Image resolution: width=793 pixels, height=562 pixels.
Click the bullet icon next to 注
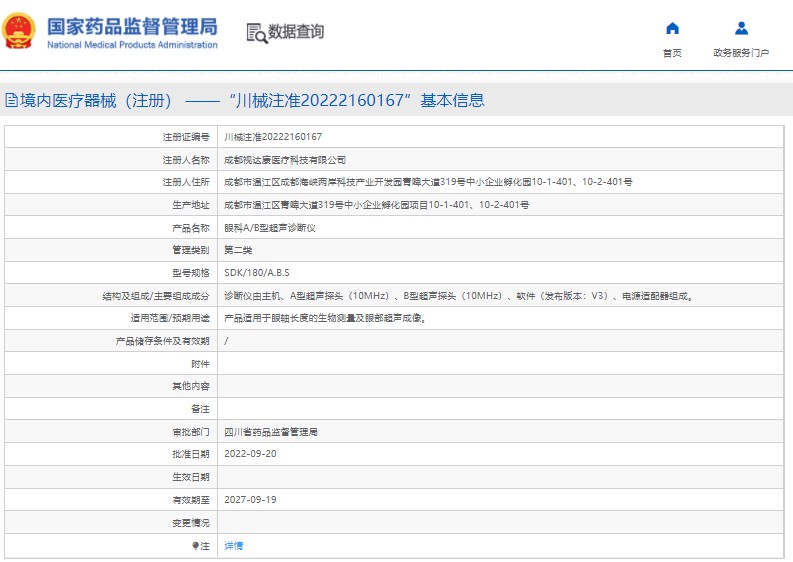click(x=195, y=545)
